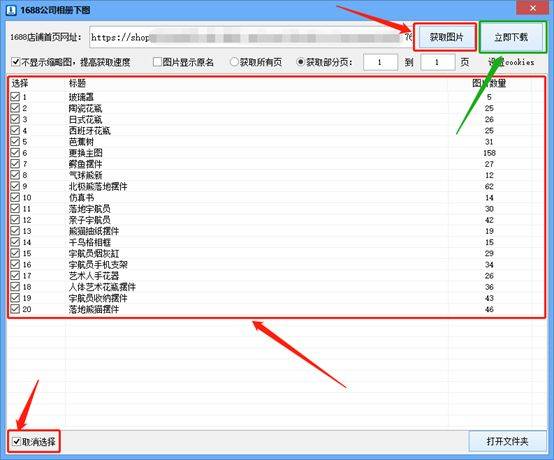The width and height of the screenshot is (554, 460).
Task: Close the 1688公司相册下图 window
Action: [x=533, y=8]
